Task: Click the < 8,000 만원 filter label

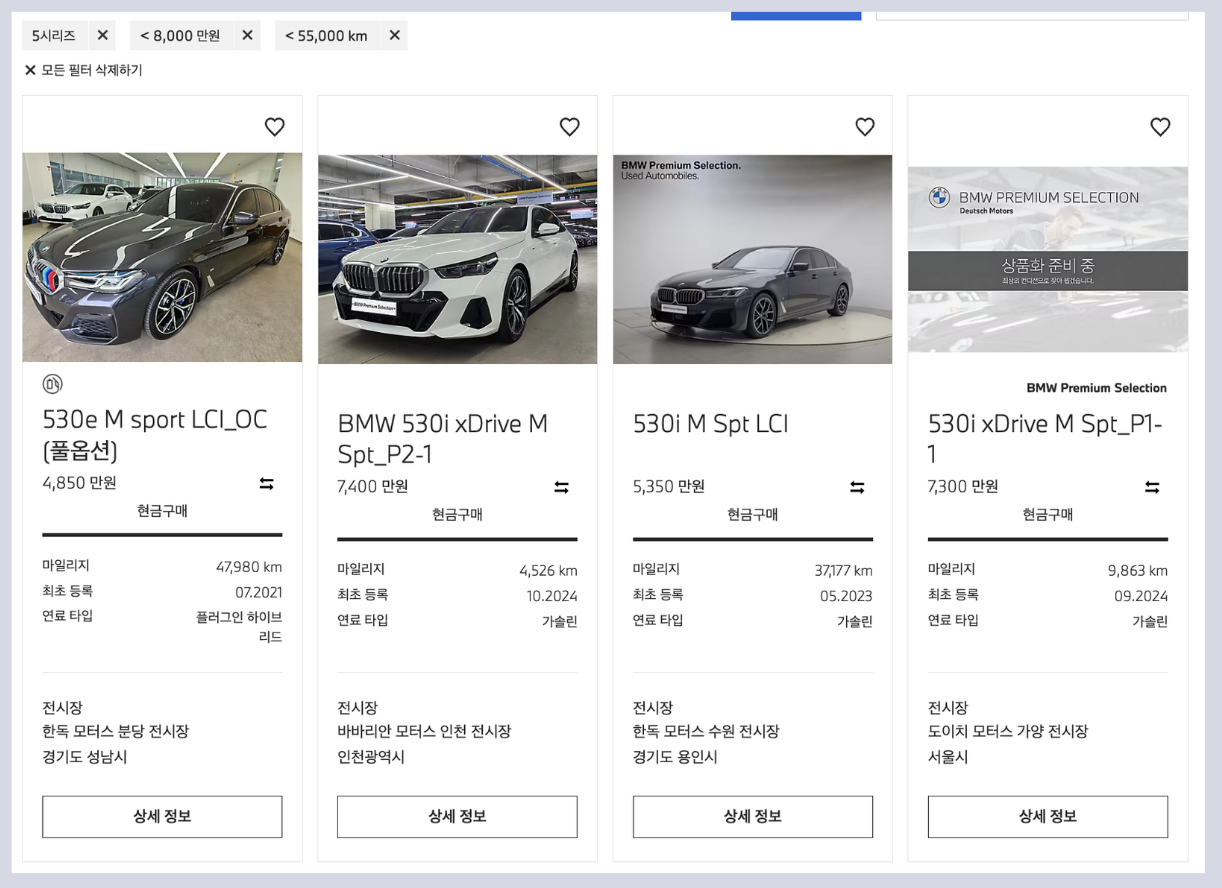Action: tap(180, 35)
